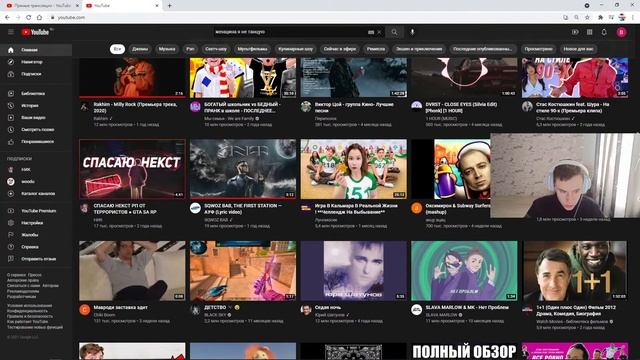640x360 pixels.
Task: Select the Мультфильмы filter chip
Action: pyautogui.click(x=252, y=49)
